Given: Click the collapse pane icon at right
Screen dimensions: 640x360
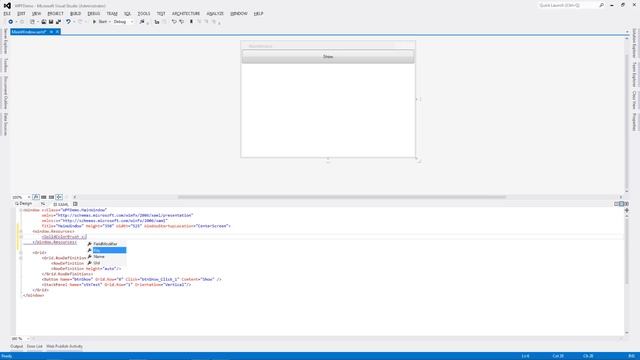Looking at the screenshot, I should click(x=627, y=204).
